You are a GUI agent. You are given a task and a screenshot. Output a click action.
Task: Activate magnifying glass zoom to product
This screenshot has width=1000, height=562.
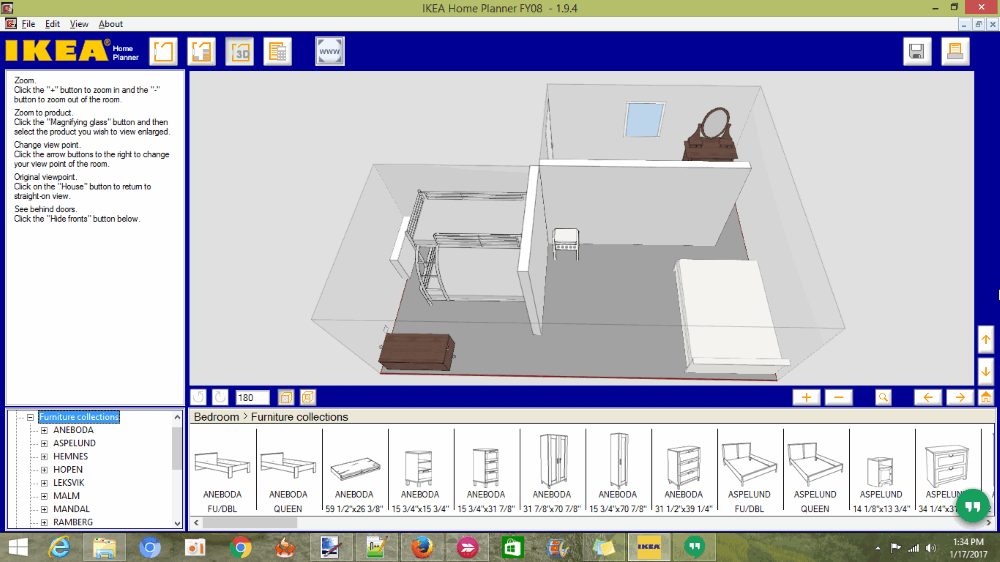[x=883, y=397]
